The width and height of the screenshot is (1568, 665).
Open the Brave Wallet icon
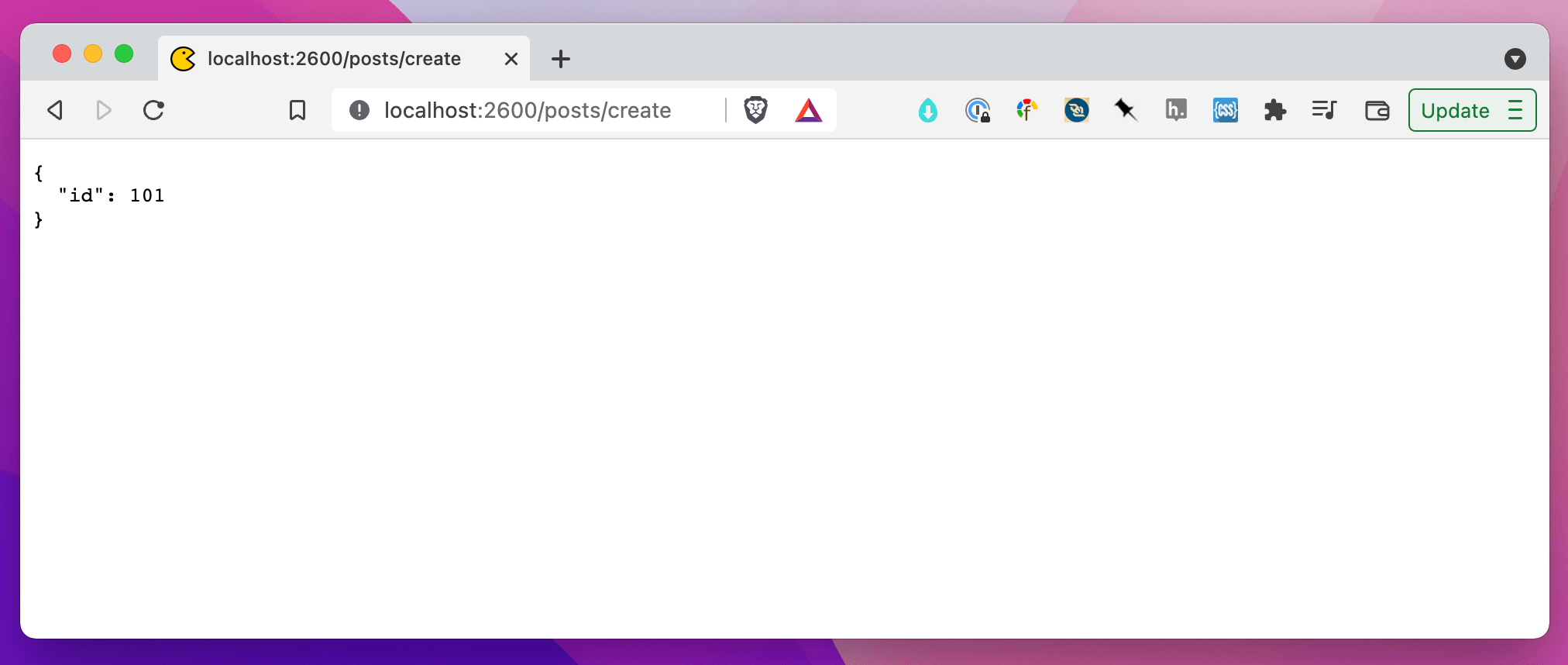pyautogui.click(x=1377, y=111)
